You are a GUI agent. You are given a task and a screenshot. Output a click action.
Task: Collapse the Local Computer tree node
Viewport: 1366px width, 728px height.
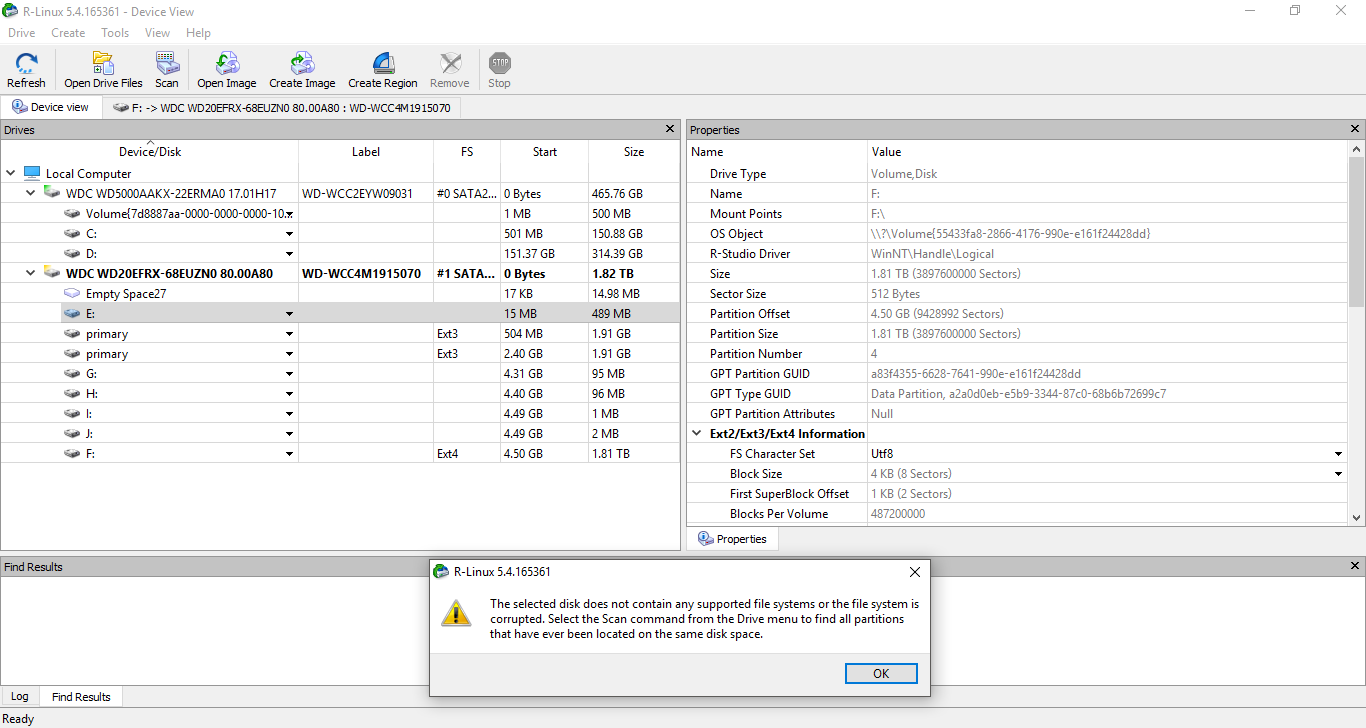pyautogui.click(x=11, y=173)
